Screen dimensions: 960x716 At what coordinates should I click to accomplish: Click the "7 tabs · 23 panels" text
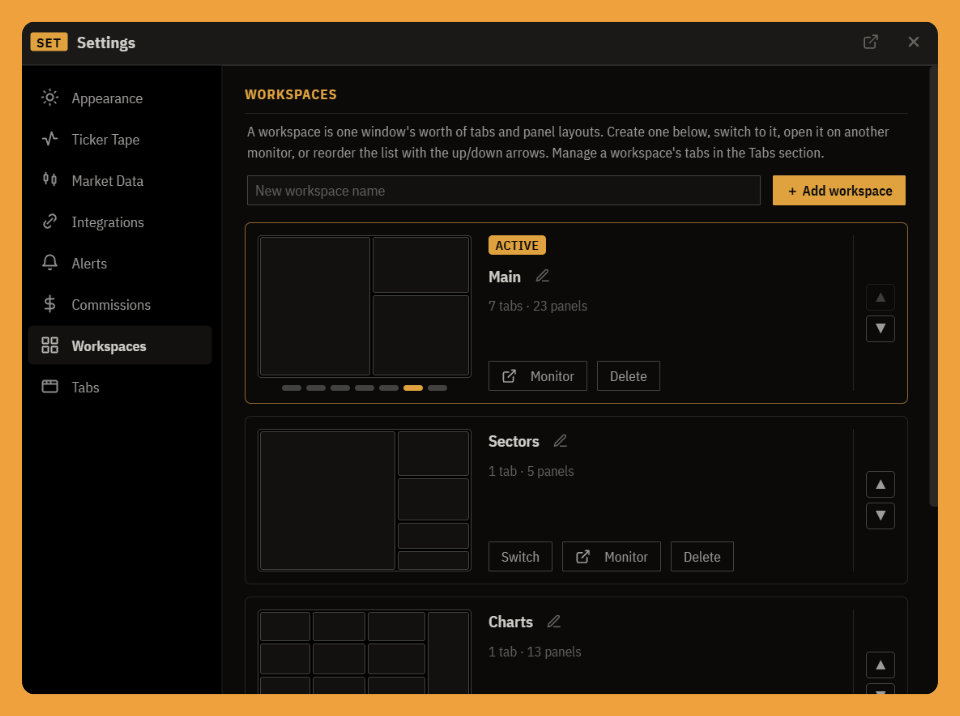pyautogui.click(x=538, y=306)
